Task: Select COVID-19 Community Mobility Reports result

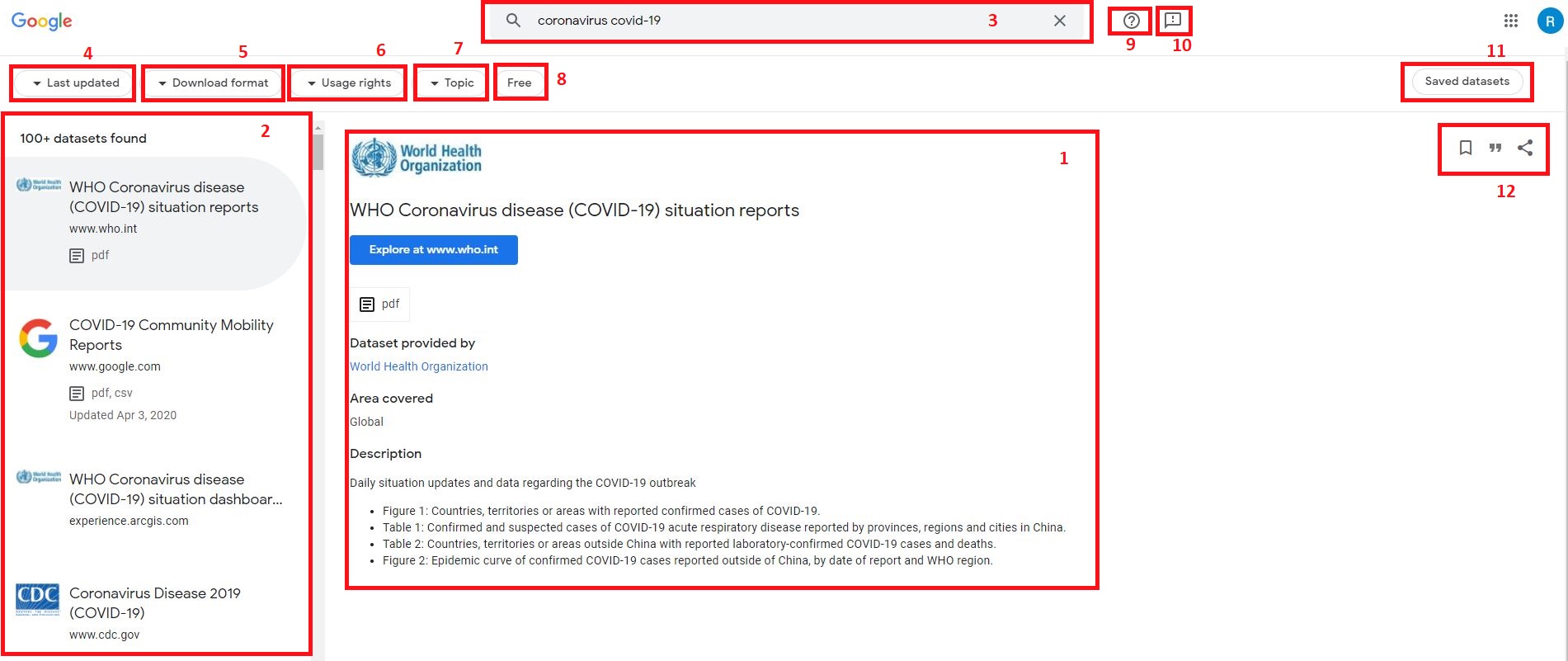Action: click(155, 369)
